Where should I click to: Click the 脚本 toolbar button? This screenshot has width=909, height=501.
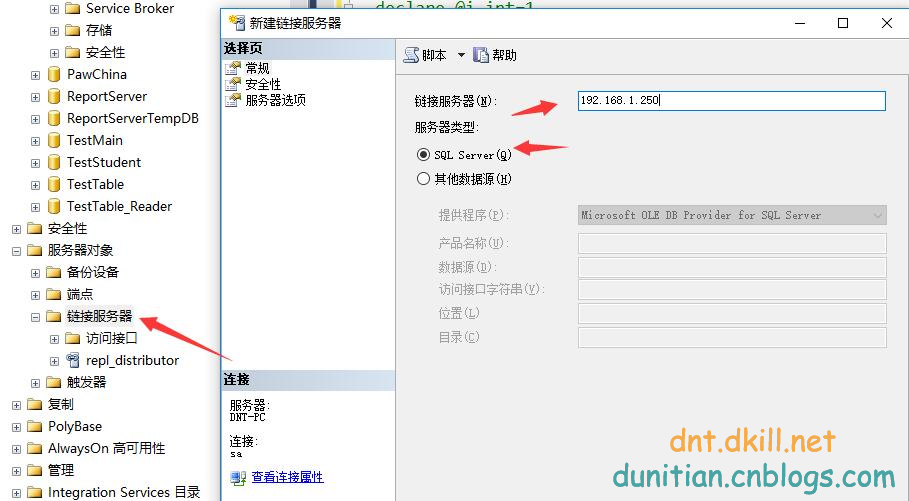(x=425, y=55)
